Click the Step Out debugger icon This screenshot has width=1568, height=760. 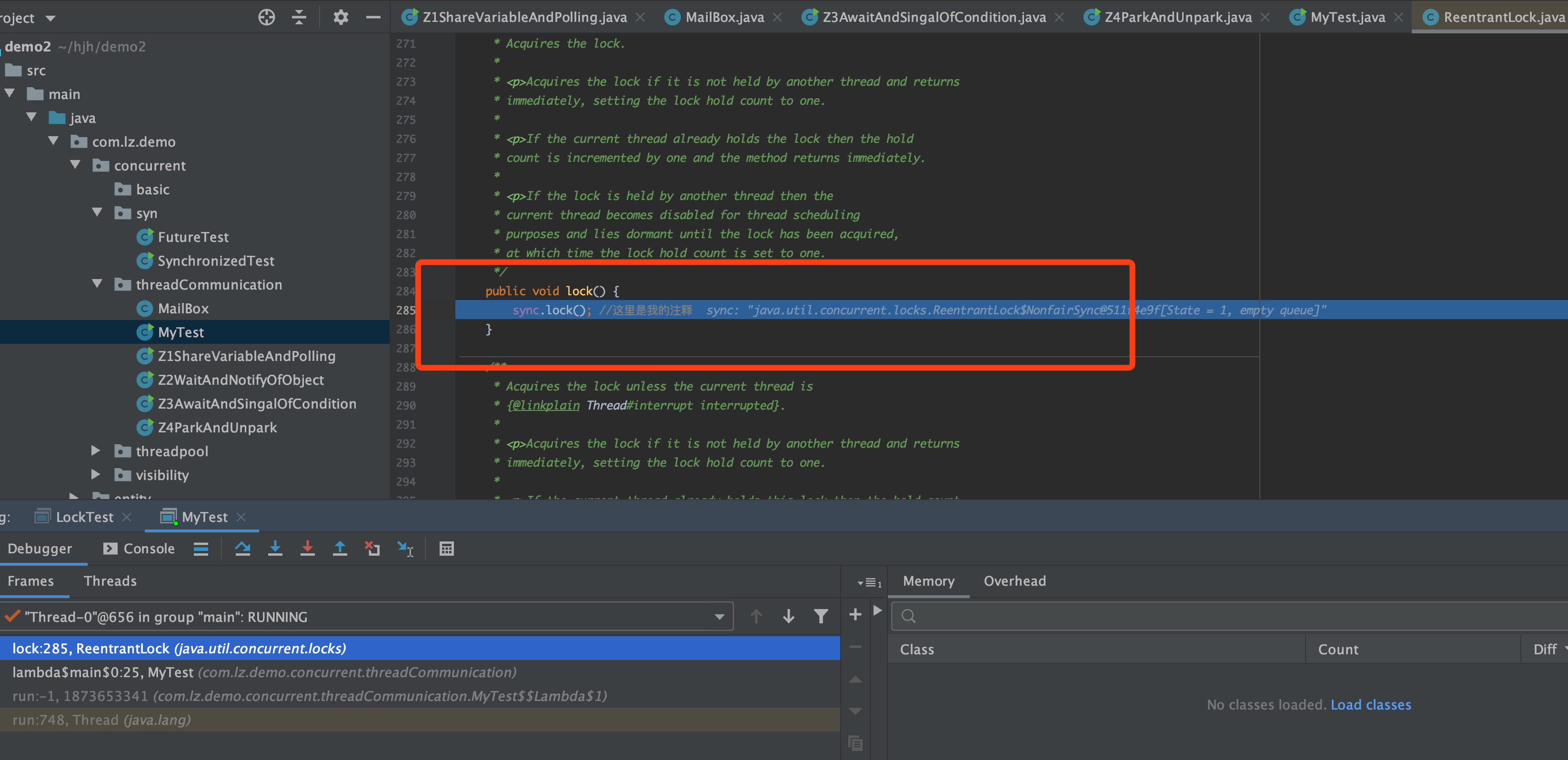[340, 549]
